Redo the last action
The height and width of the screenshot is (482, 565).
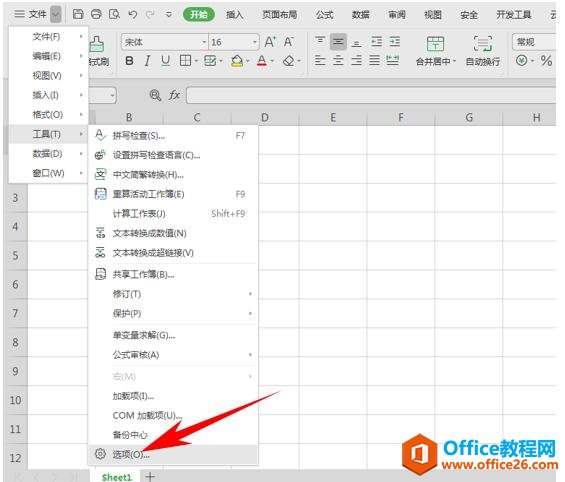tap(150, 14)
